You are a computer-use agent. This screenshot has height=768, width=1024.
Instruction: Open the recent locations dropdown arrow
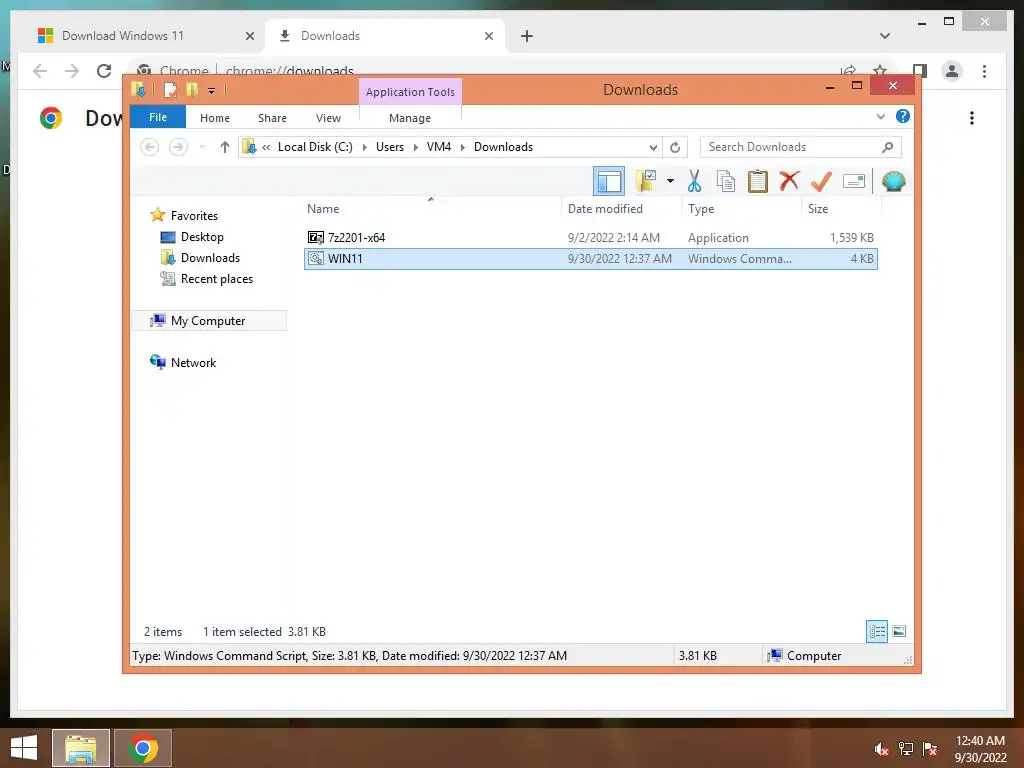tap(202, 147)
